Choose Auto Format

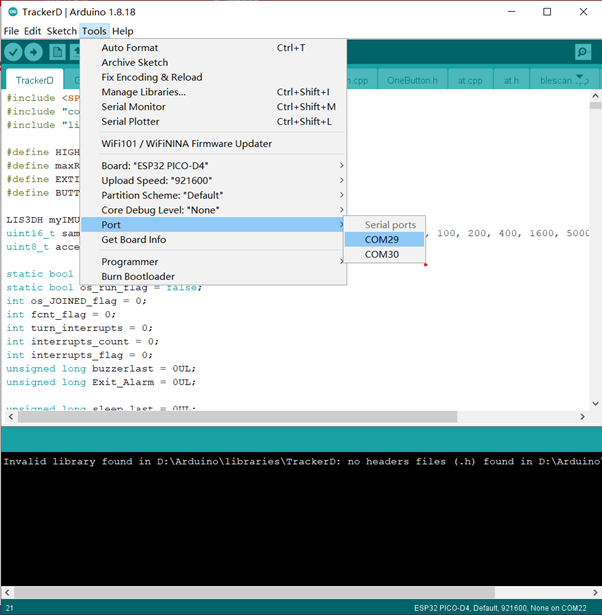pos(213,48)
